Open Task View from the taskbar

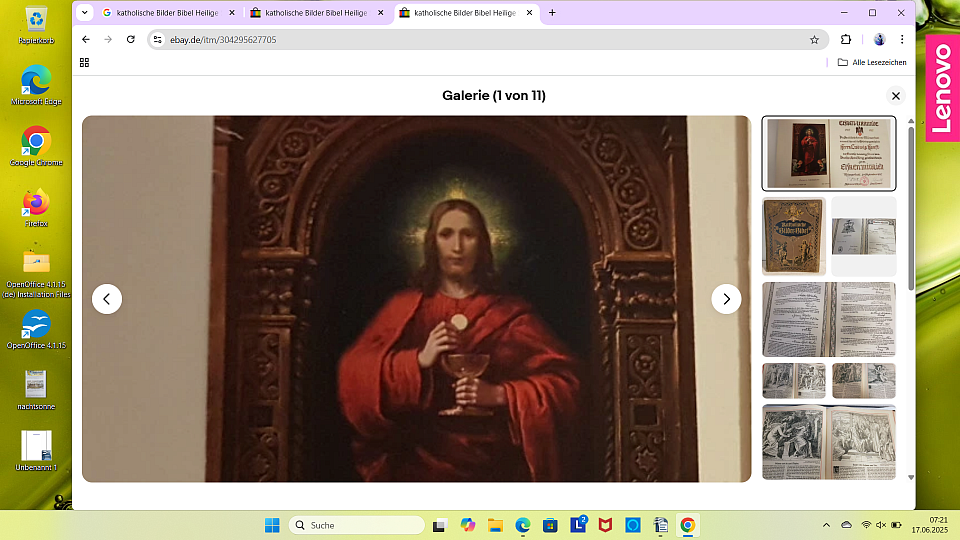click(439, 525)
